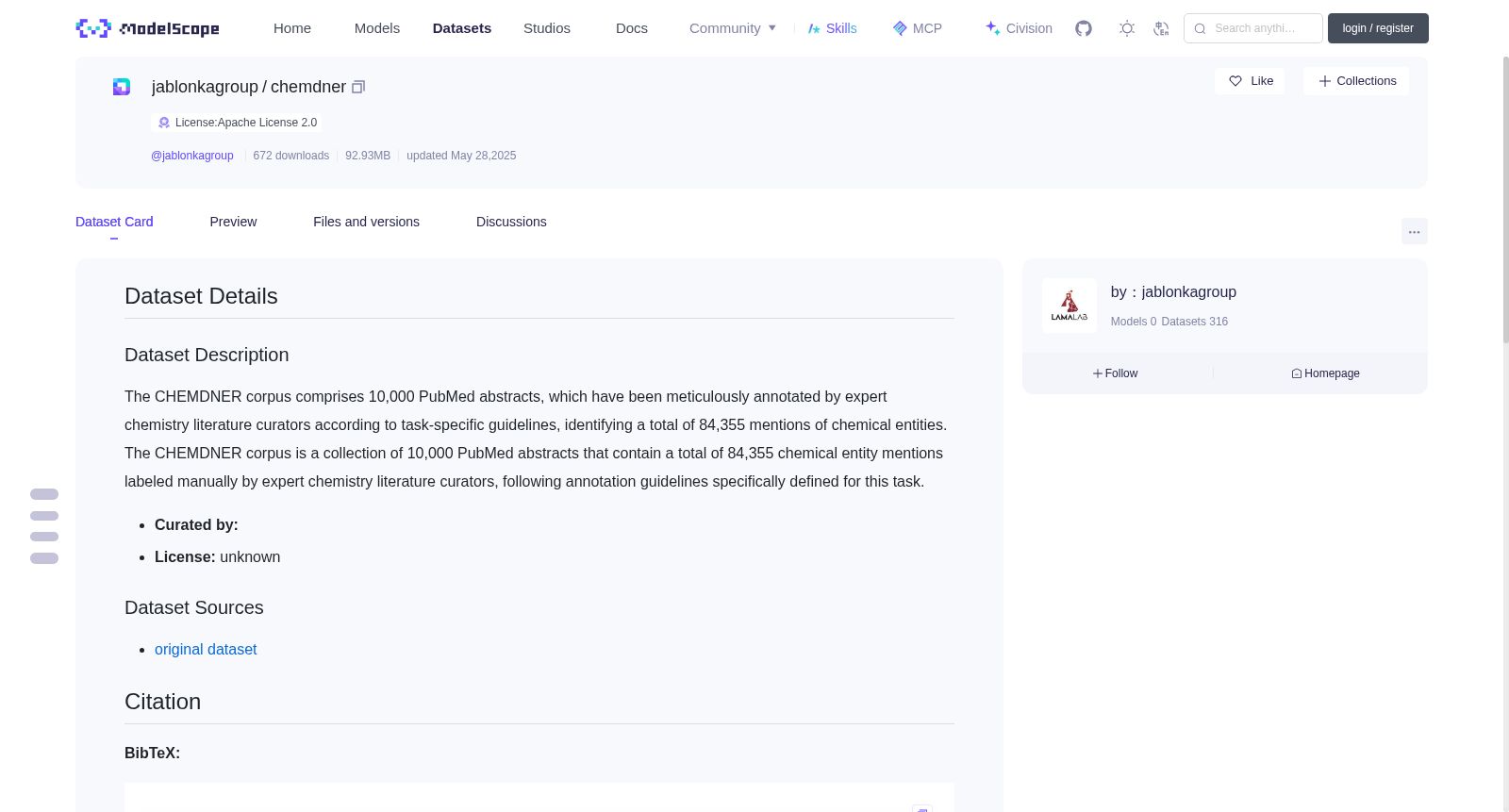
Task: Focus the Search anything field
Action: click(1253, 28)
